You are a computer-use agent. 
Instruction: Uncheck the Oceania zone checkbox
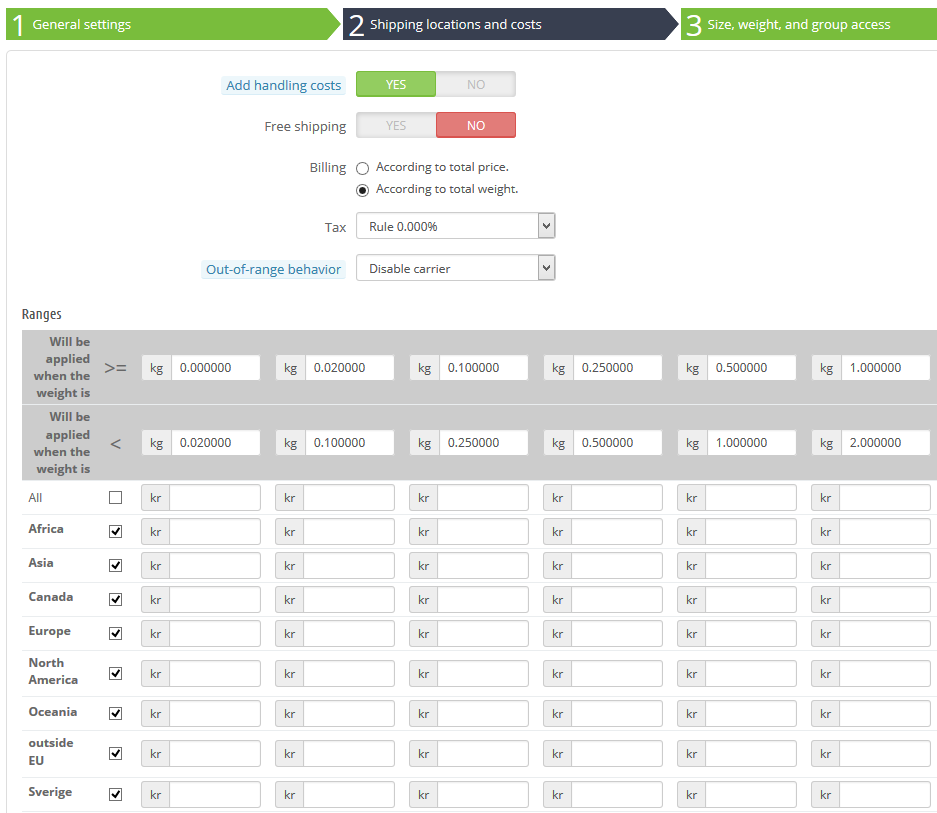115,714
